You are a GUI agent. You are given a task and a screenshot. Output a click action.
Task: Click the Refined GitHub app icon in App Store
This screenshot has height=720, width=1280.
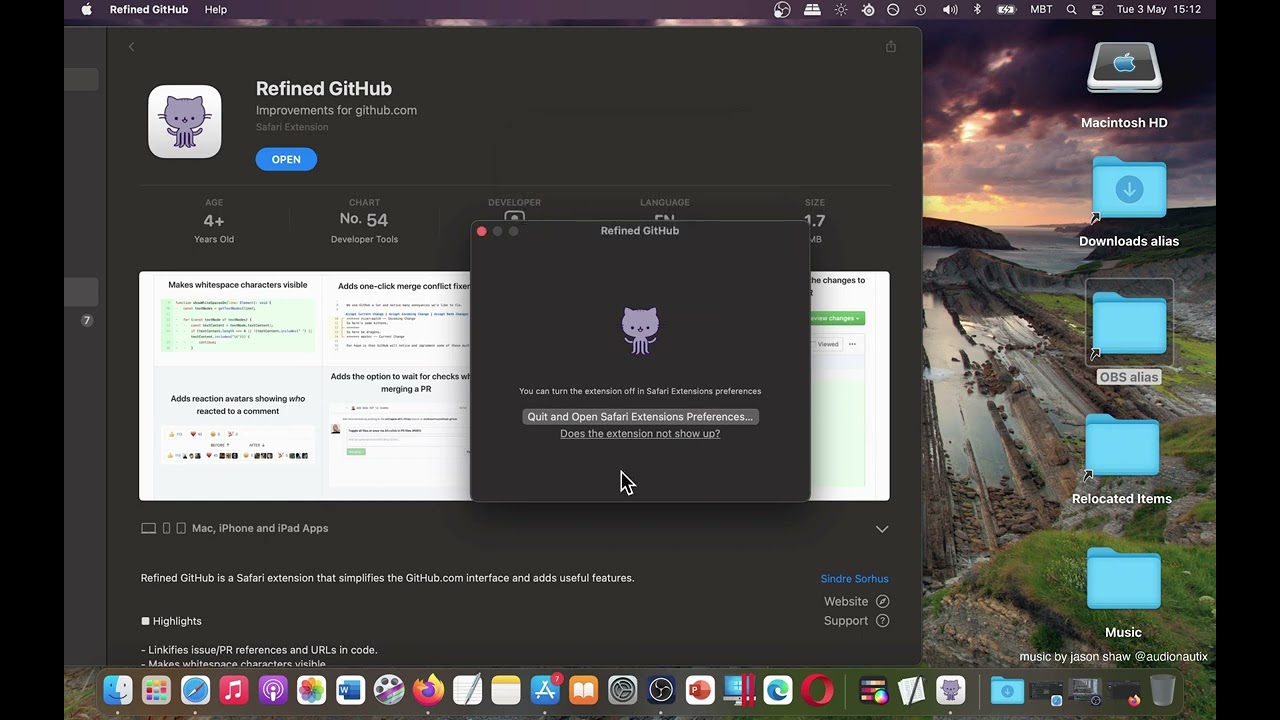pos(185,122)
